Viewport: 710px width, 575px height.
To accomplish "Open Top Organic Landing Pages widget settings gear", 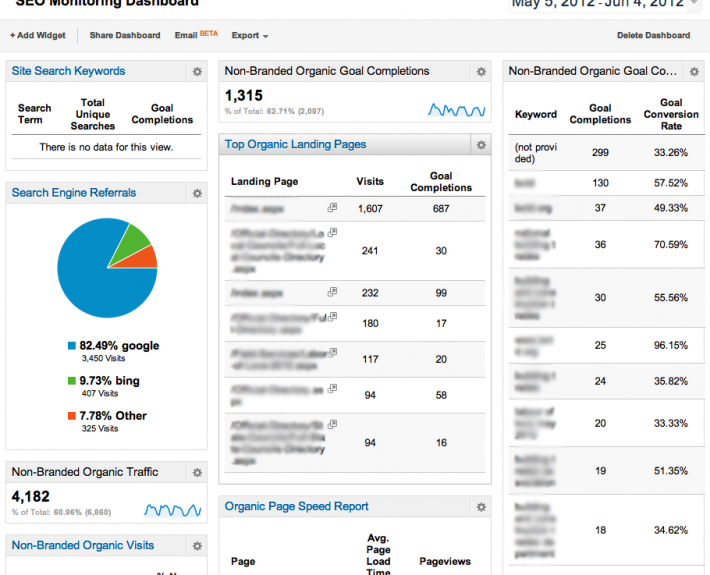I will point(481,145).
